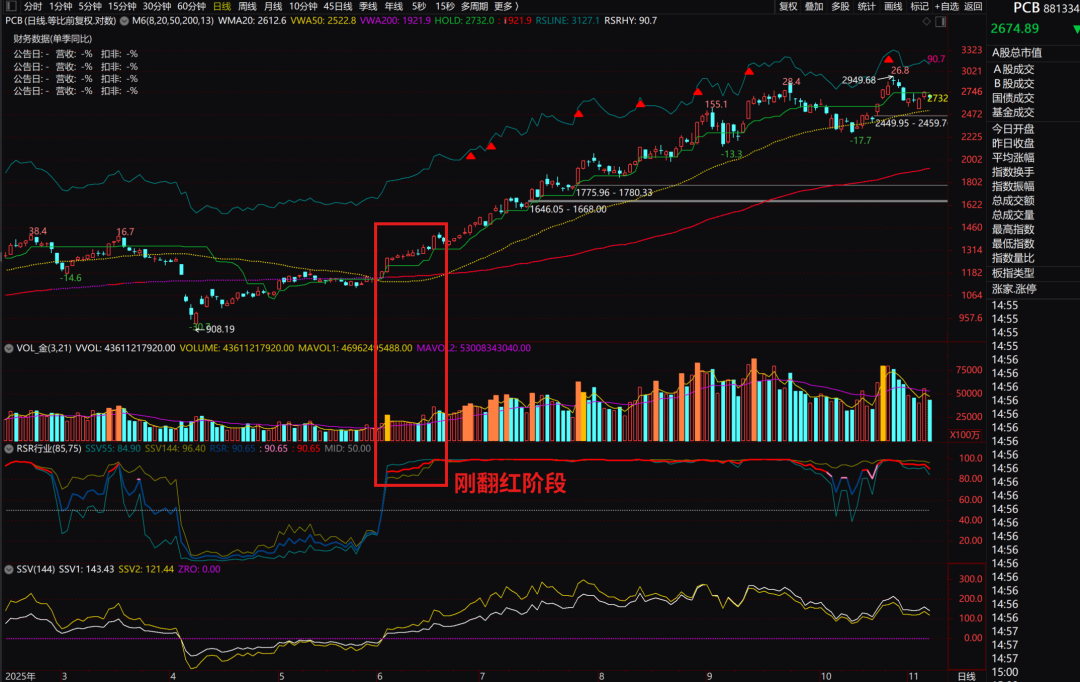This screenshot has height=682, width=1080.
Task: Open the 画线 drawing tools
Action: (x=893, y=6)
